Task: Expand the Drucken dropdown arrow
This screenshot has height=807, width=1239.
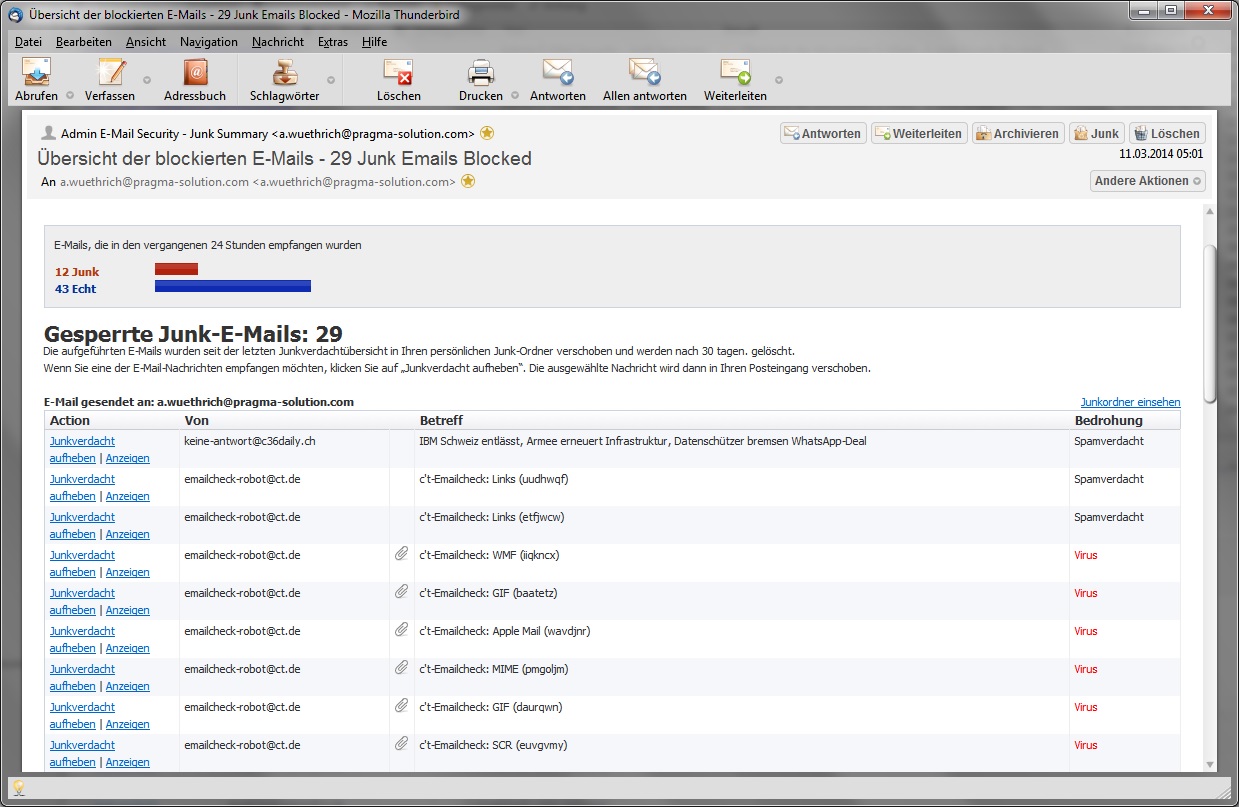Action: [515, 96]
